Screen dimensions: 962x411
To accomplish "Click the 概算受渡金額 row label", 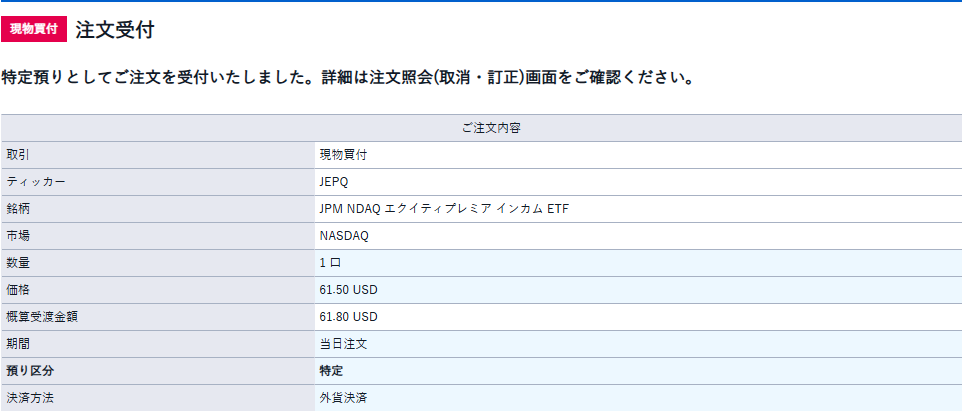I will (x=42, y=317).
